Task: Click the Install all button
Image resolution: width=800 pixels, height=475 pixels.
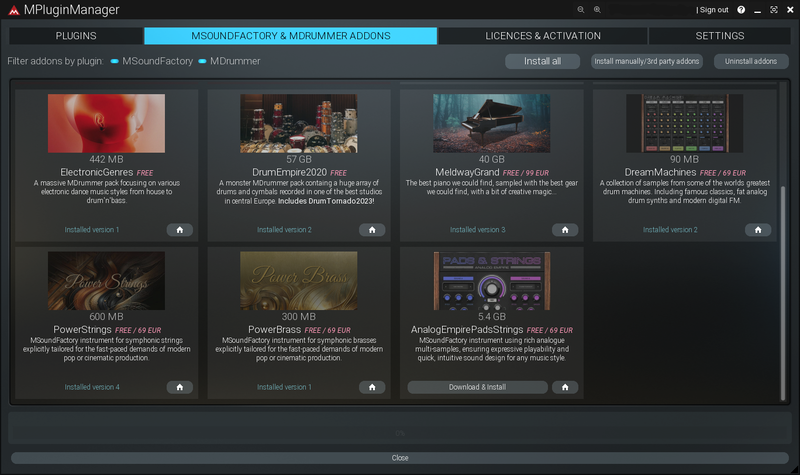Action: tap(542, 61)
